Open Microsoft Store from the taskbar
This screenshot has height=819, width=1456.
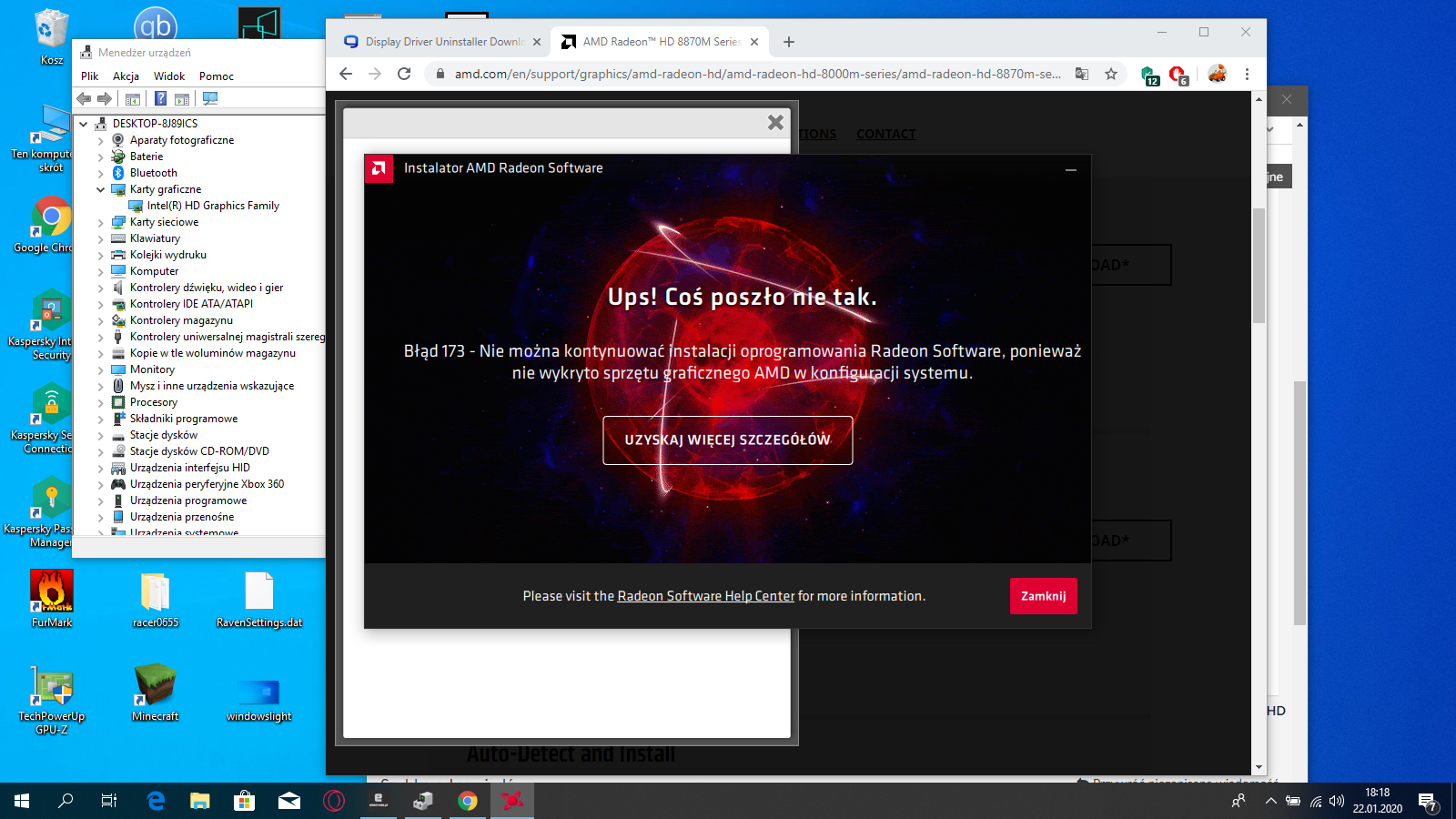(245, 801)
